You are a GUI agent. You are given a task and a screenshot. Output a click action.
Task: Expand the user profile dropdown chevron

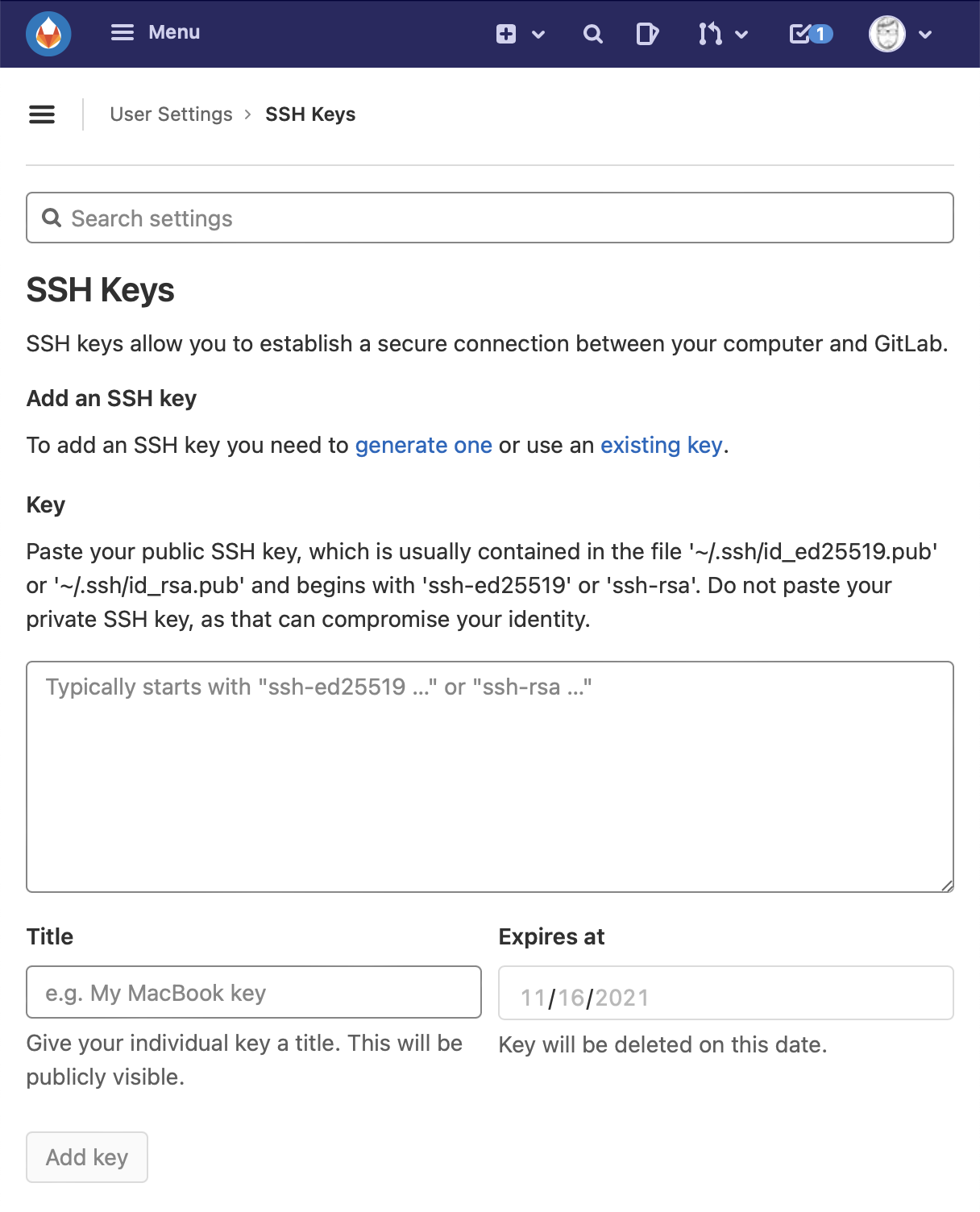coord(925,35)
